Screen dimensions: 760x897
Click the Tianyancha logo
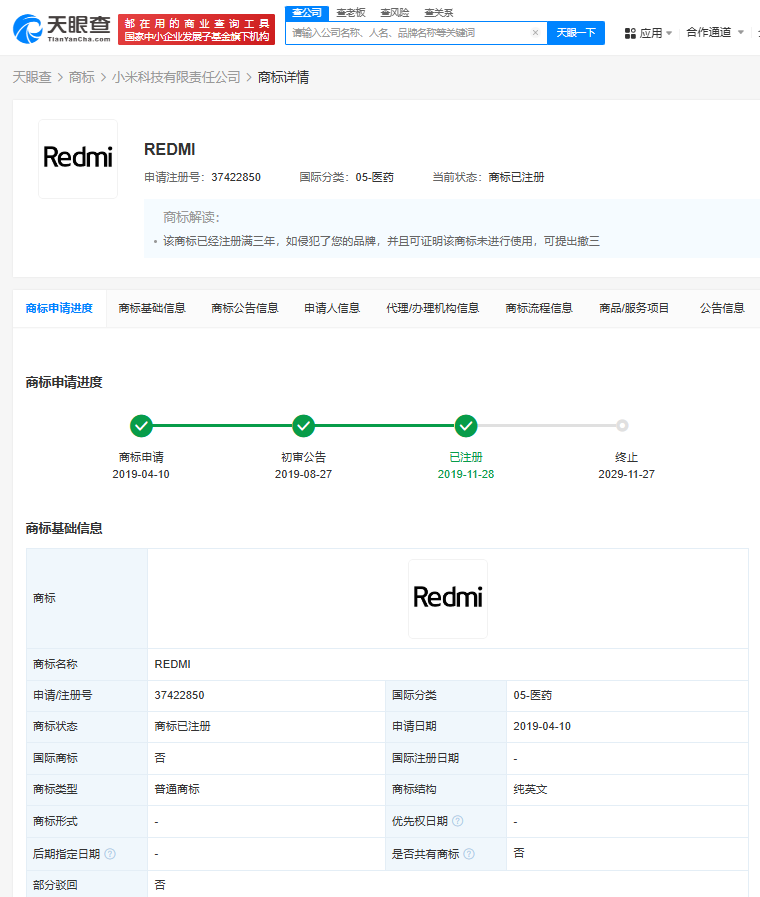click(x=62, y=29)
